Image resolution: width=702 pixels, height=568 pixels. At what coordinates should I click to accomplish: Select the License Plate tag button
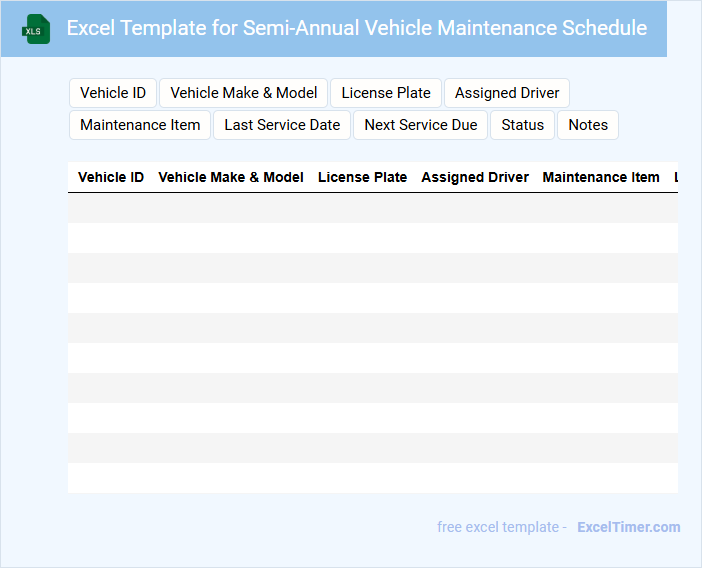386,93
